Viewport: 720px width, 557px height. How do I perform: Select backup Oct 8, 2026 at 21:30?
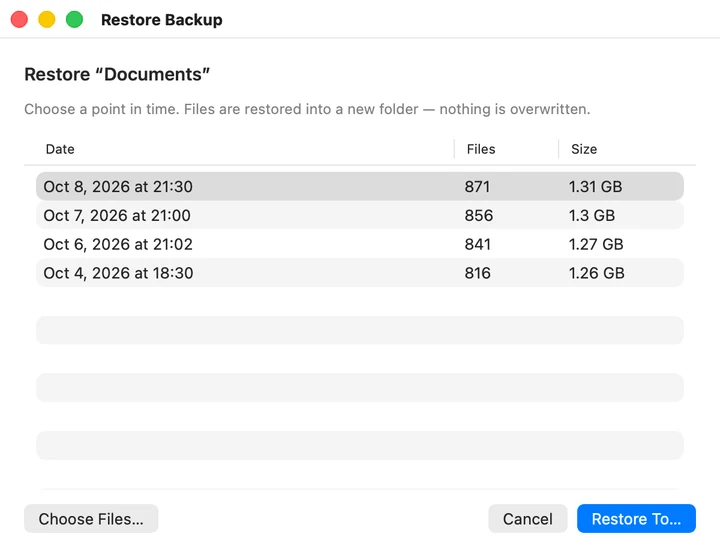pyautogui.click(x=360, y=186)
